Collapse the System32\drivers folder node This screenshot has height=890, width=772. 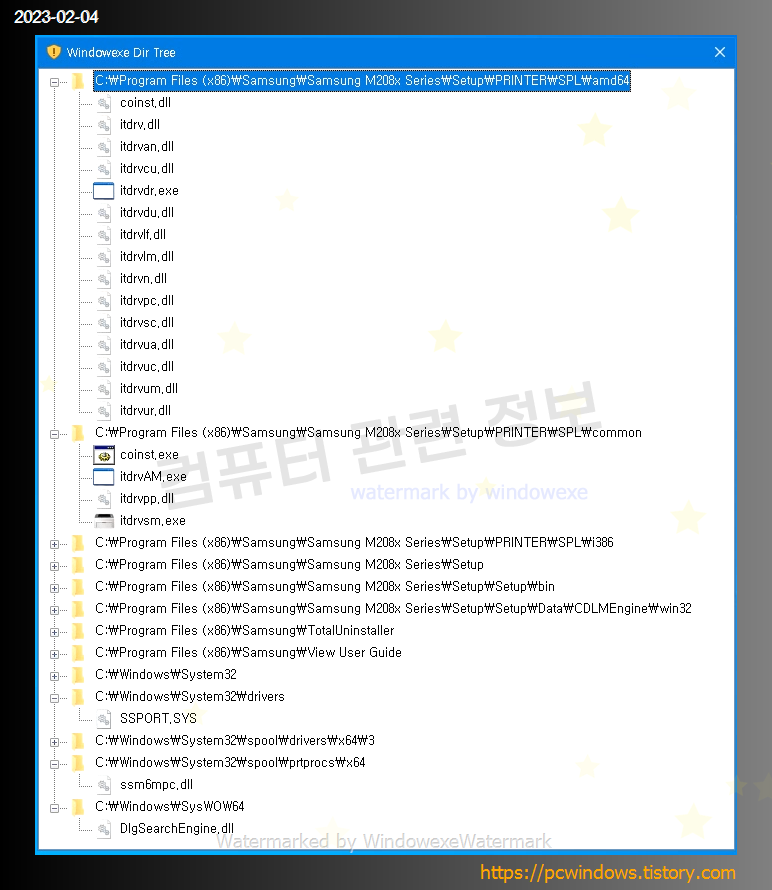coord(54,698)
